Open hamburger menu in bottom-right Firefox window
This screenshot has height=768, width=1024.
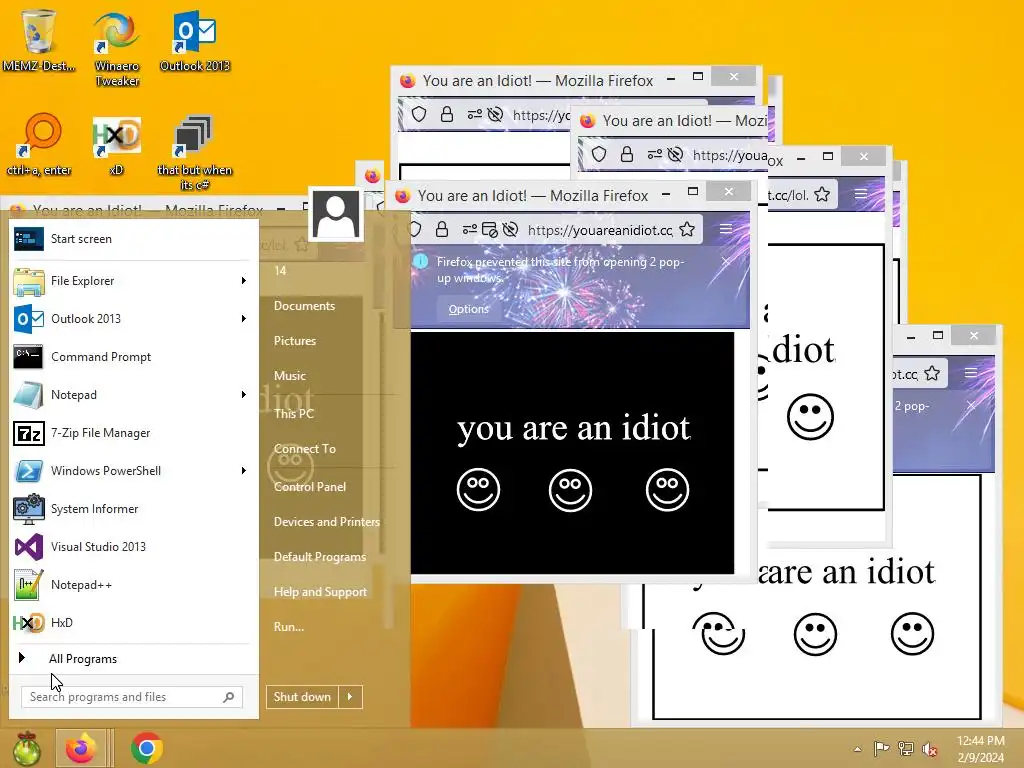(x=971, y=373)
